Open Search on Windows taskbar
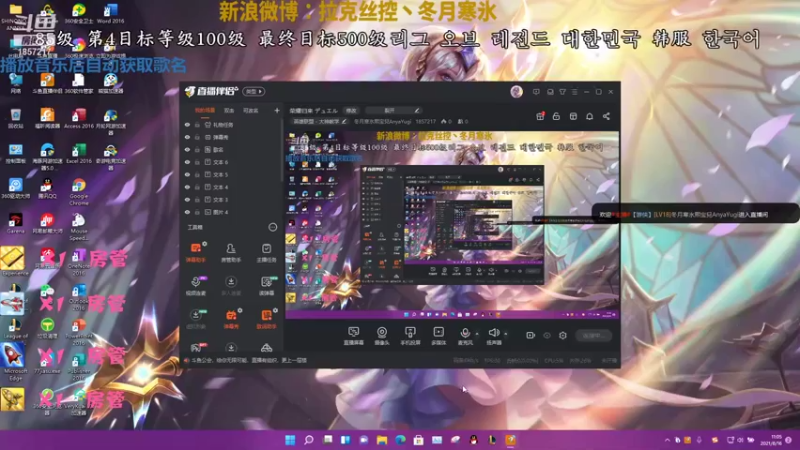The height and width of the screenshot is (450, 800). pos(309,440)
